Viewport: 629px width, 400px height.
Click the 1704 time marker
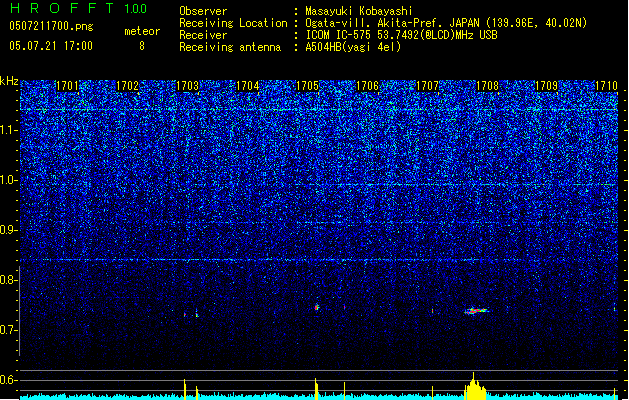click(x=248, y=86)
